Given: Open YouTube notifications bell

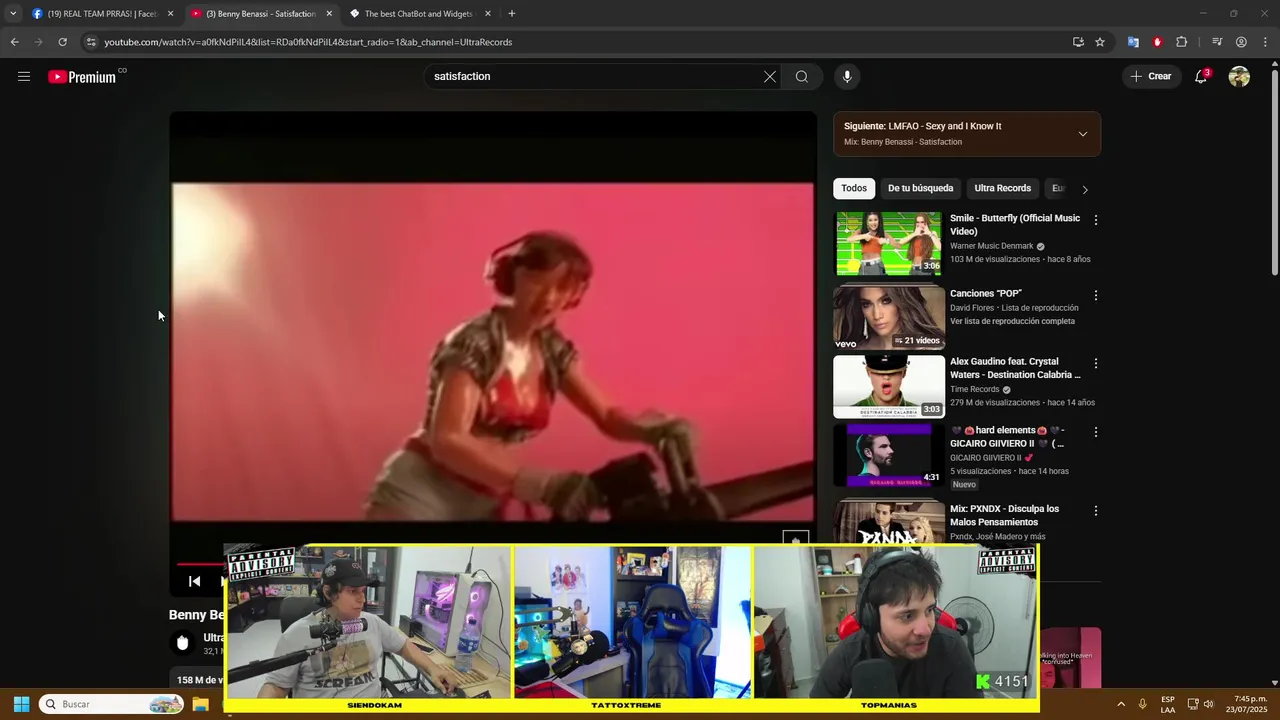Looking at the screenshot, I should [x=1202, y=76].
